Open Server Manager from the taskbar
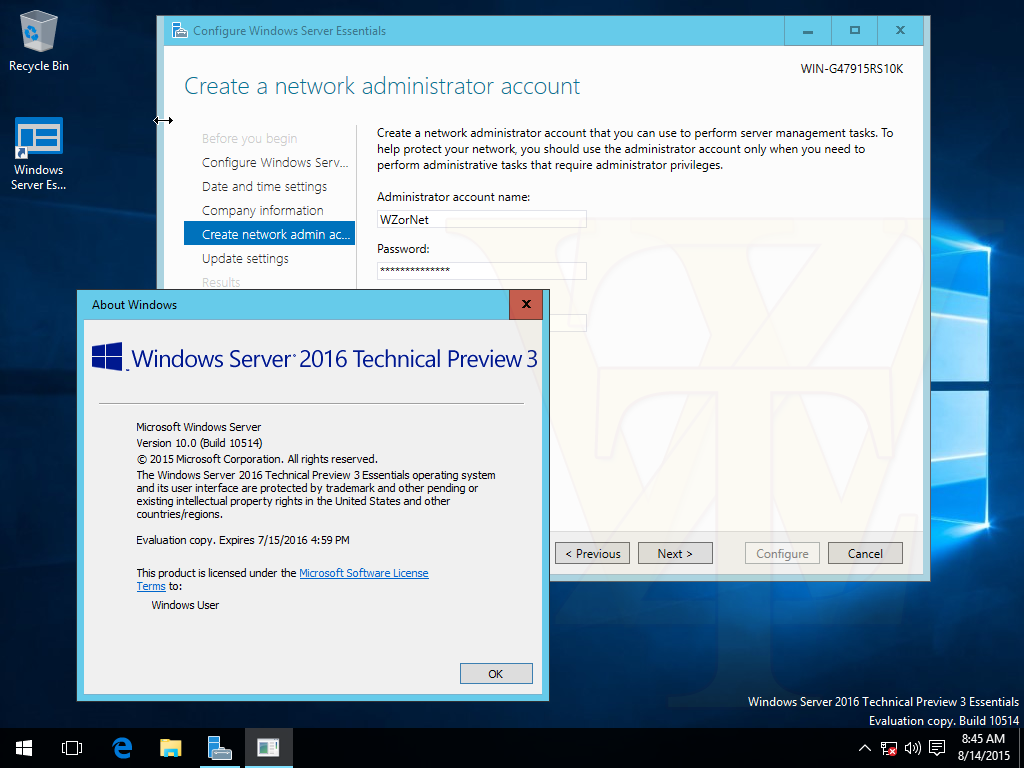 [219, 747]
